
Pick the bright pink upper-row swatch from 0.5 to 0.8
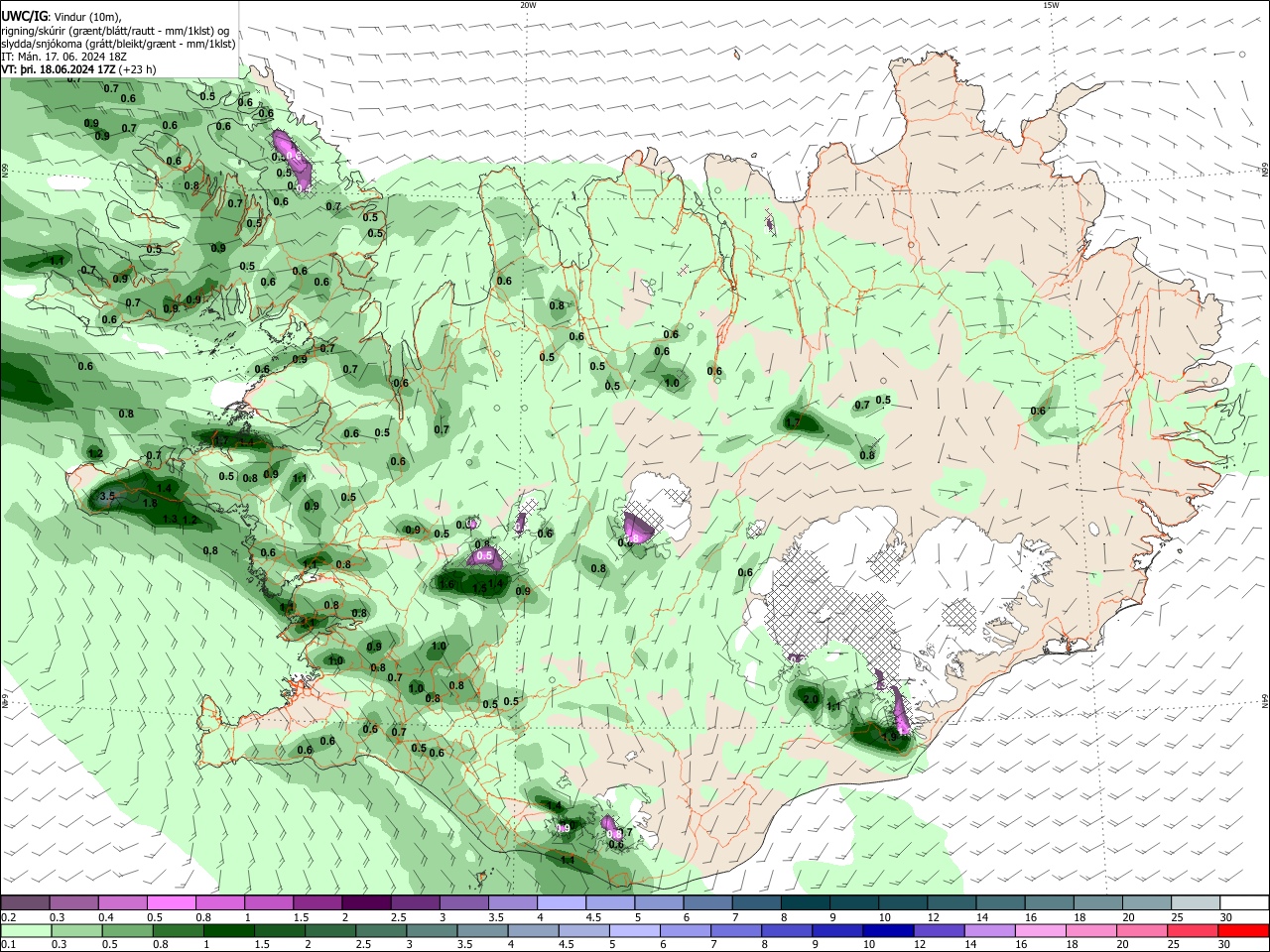point(171,902)
